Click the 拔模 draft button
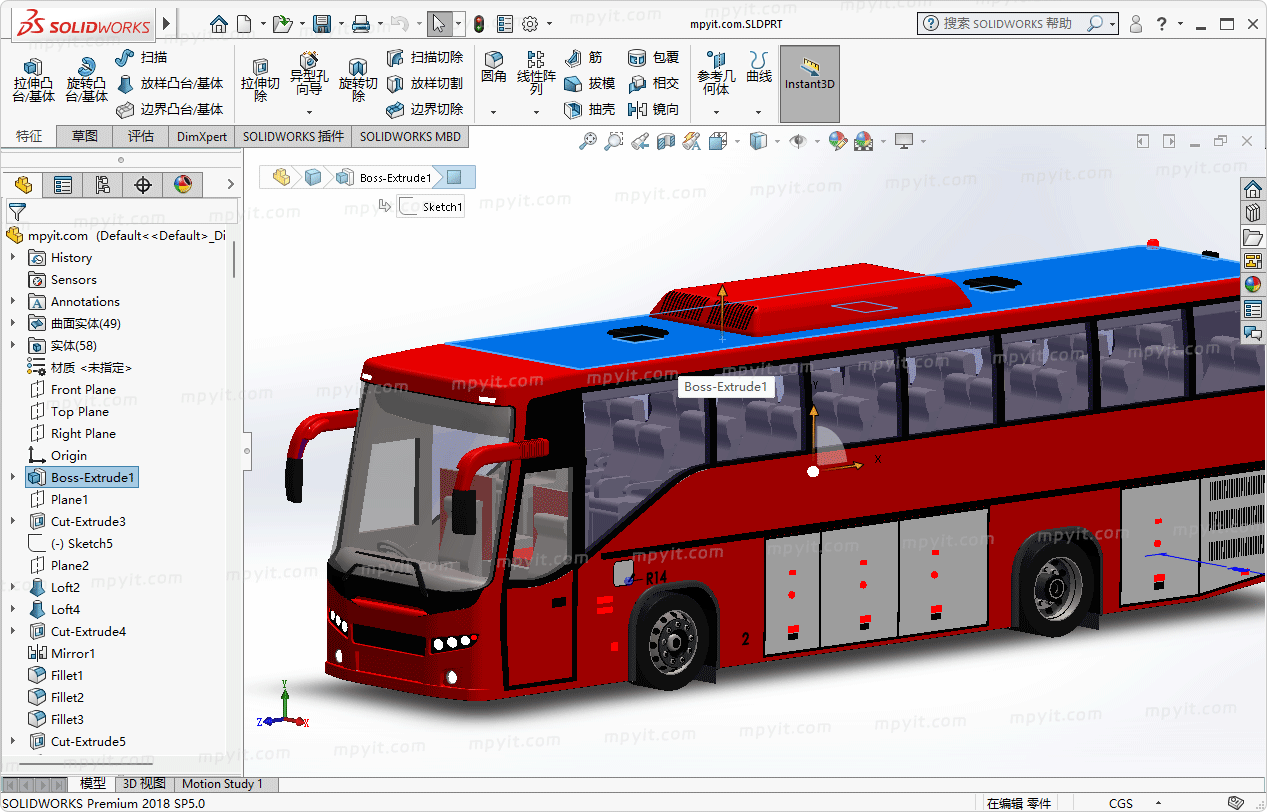The width and height of the screenshot is (1267, 812). [x=590, y=84]
